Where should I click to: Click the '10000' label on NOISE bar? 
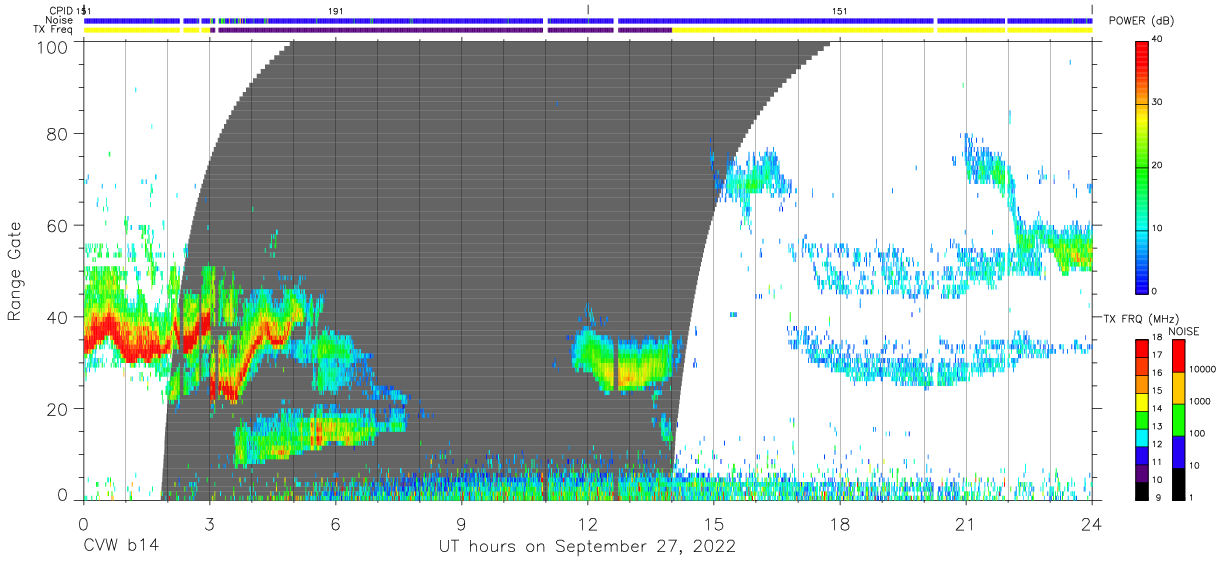click(1202, 369)
